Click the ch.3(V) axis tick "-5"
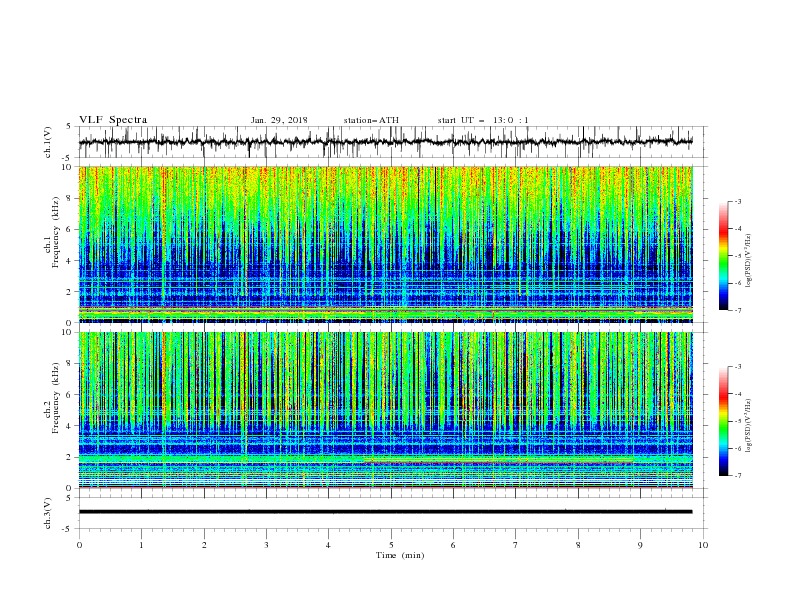 click(68, 529)
